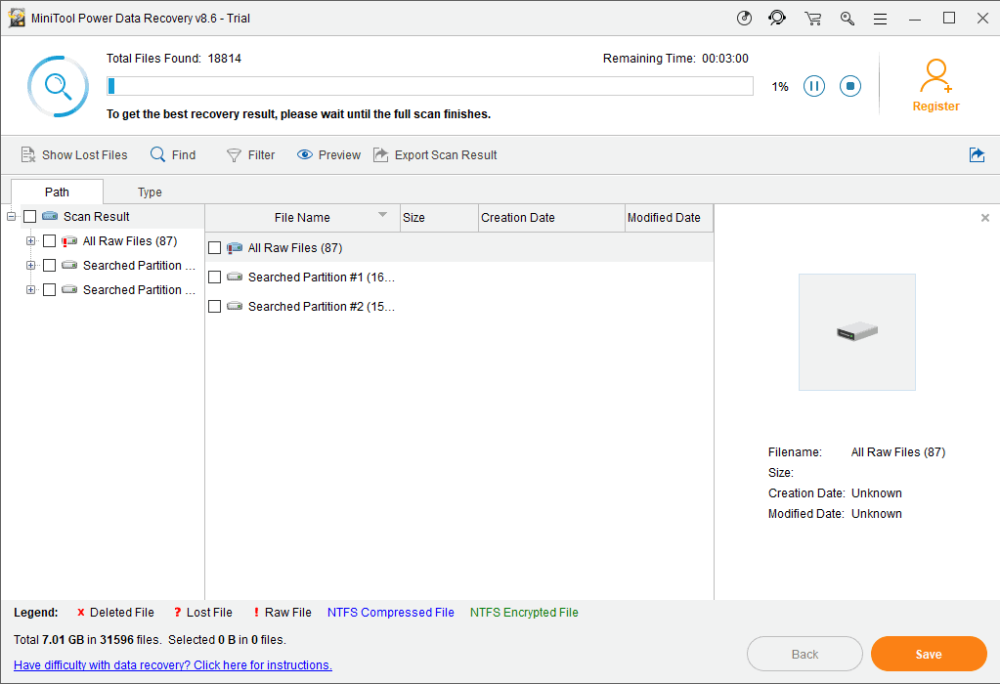Screen dimensions: 1000x684
Task: Click the support headset icon in title bar
Action: [x=777, y=18]
